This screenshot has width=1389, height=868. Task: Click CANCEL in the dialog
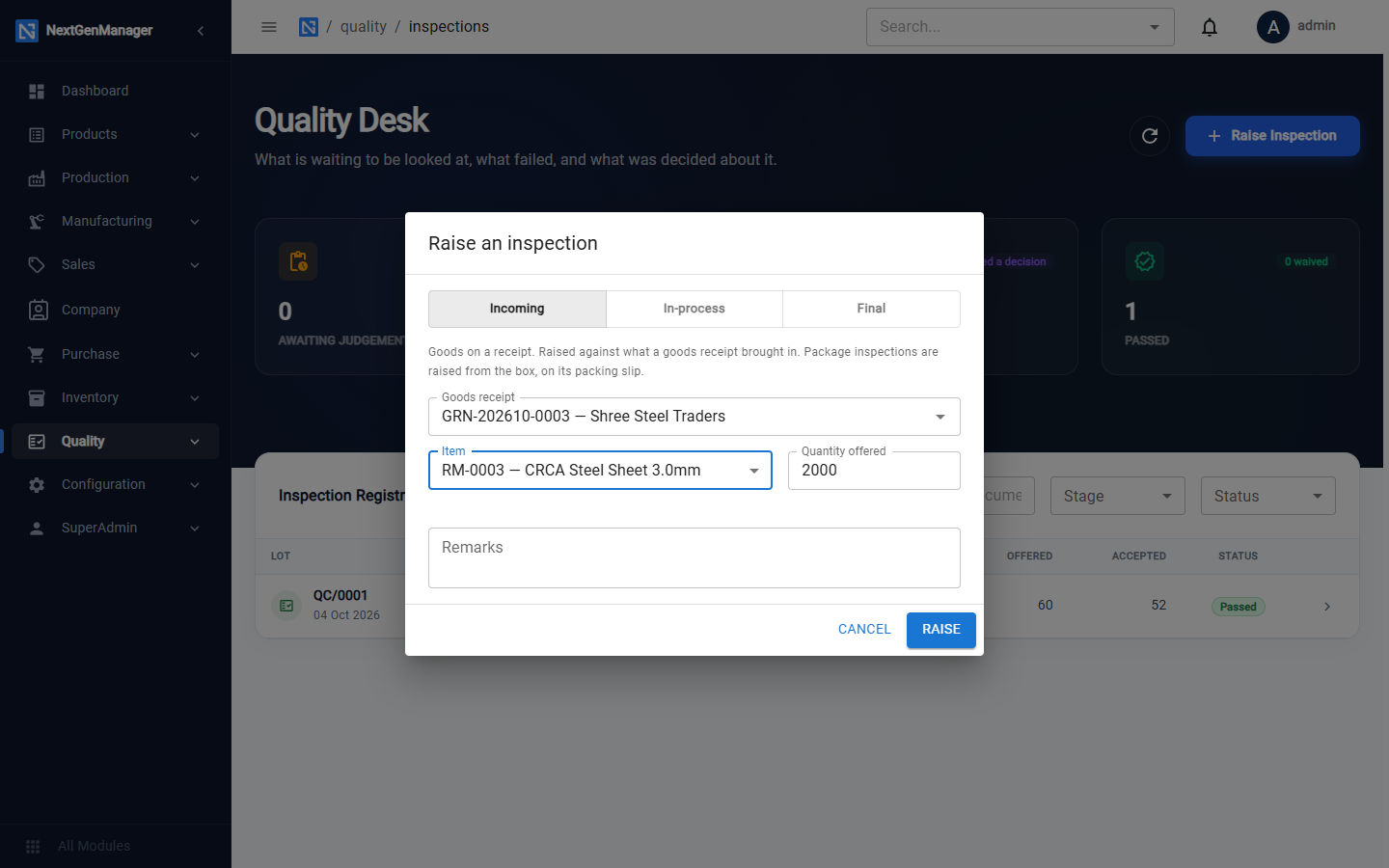pyautogui.click(x=864, y=630)
